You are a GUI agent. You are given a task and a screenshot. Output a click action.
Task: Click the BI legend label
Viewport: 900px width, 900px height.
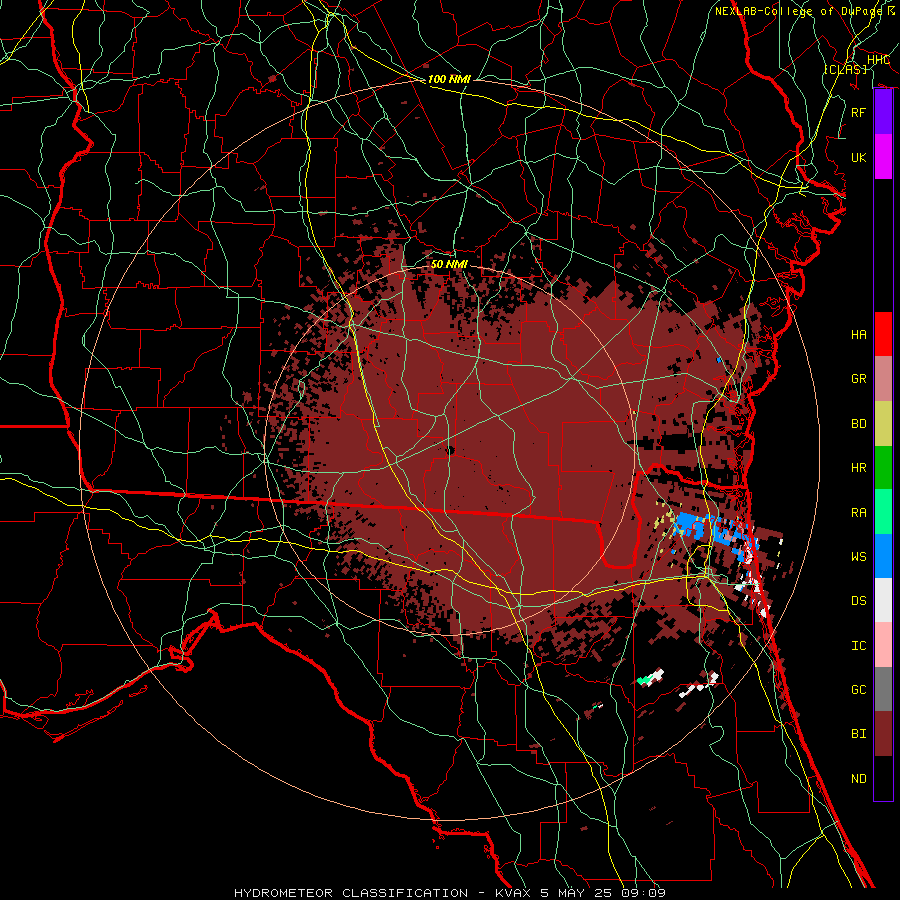click(x=858, y=734)
